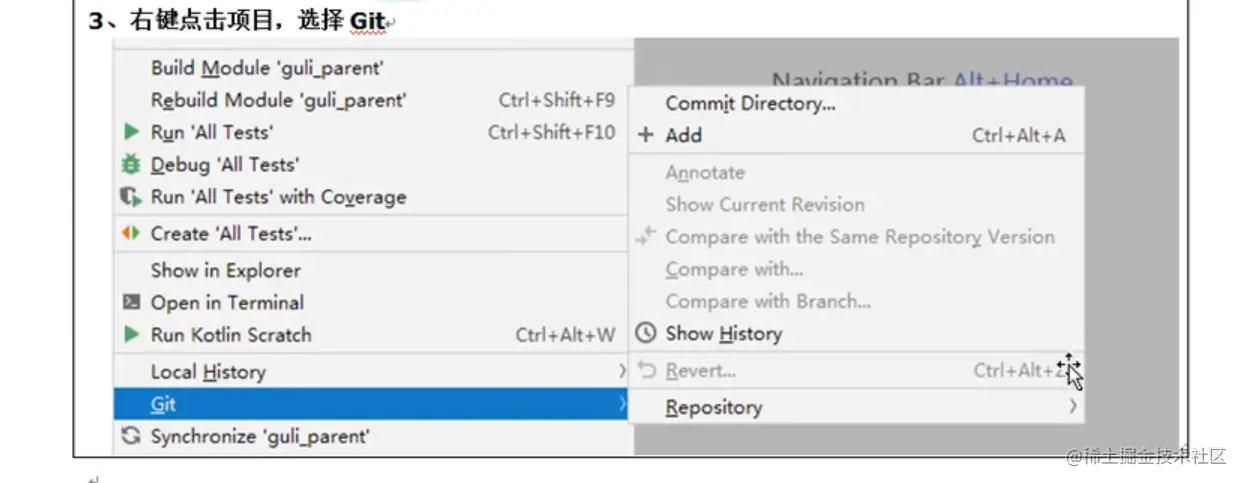Image resolution: width=1243 pixels, height=483 pixels.
Task: Select Show Current Revision entry
Action: (x=764, y=204)
